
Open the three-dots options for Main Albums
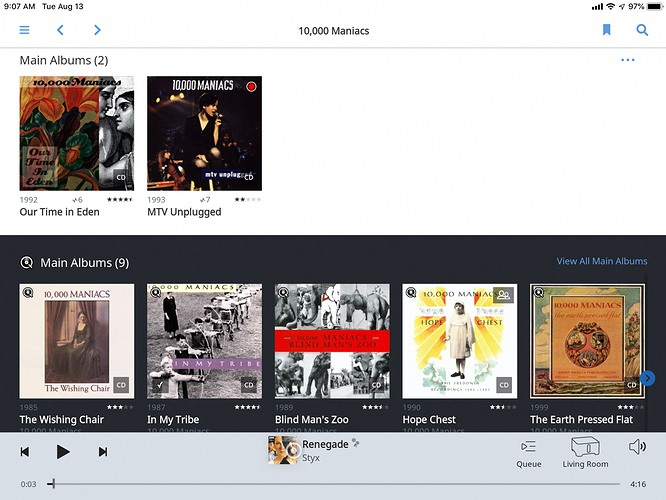coord(628,60)
